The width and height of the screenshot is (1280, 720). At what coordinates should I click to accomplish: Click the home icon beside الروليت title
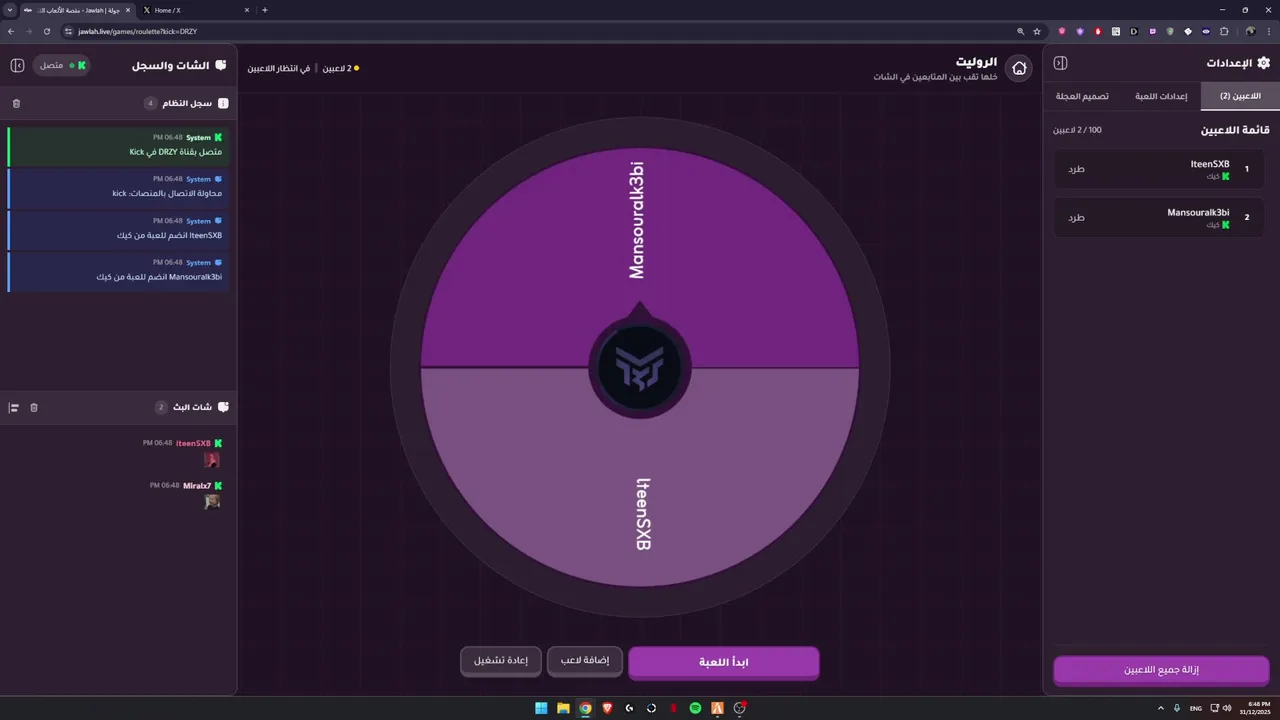(1019, 68)
